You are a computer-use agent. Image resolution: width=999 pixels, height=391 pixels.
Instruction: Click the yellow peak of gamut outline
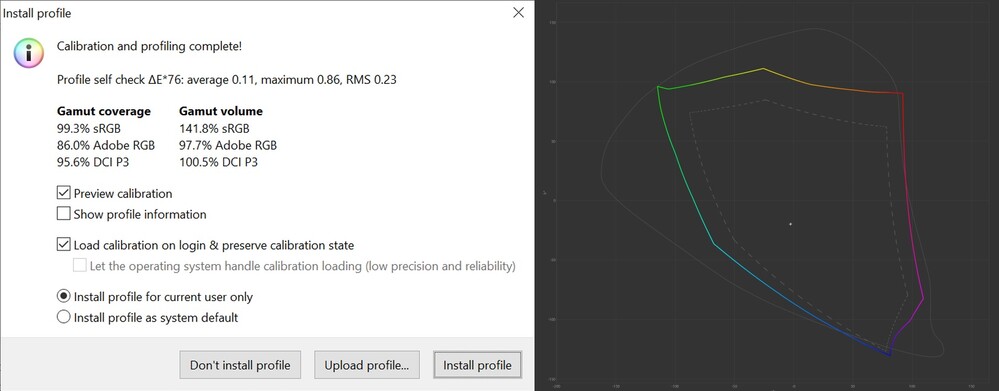point(763,68)
